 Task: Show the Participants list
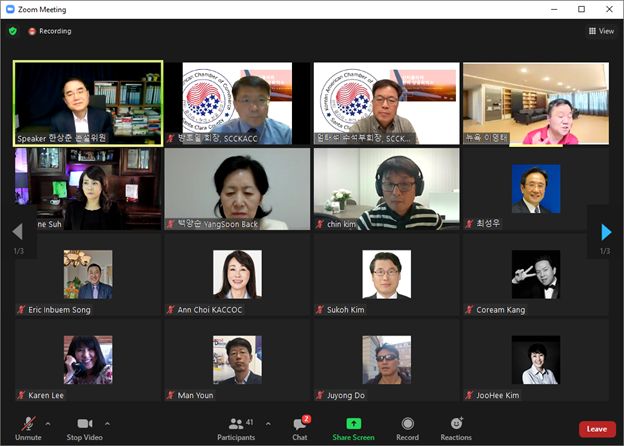click(236, 427)
